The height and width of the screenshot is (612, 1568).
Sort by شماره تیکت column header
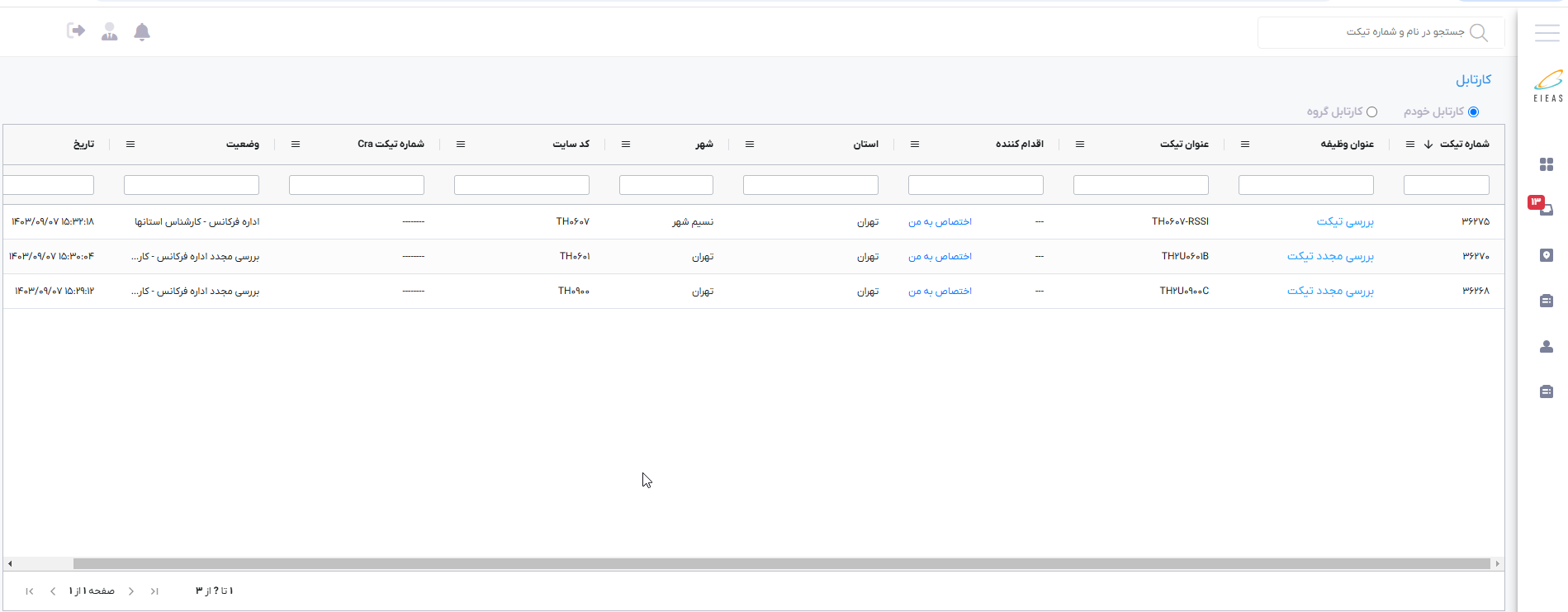(1464, 145)
